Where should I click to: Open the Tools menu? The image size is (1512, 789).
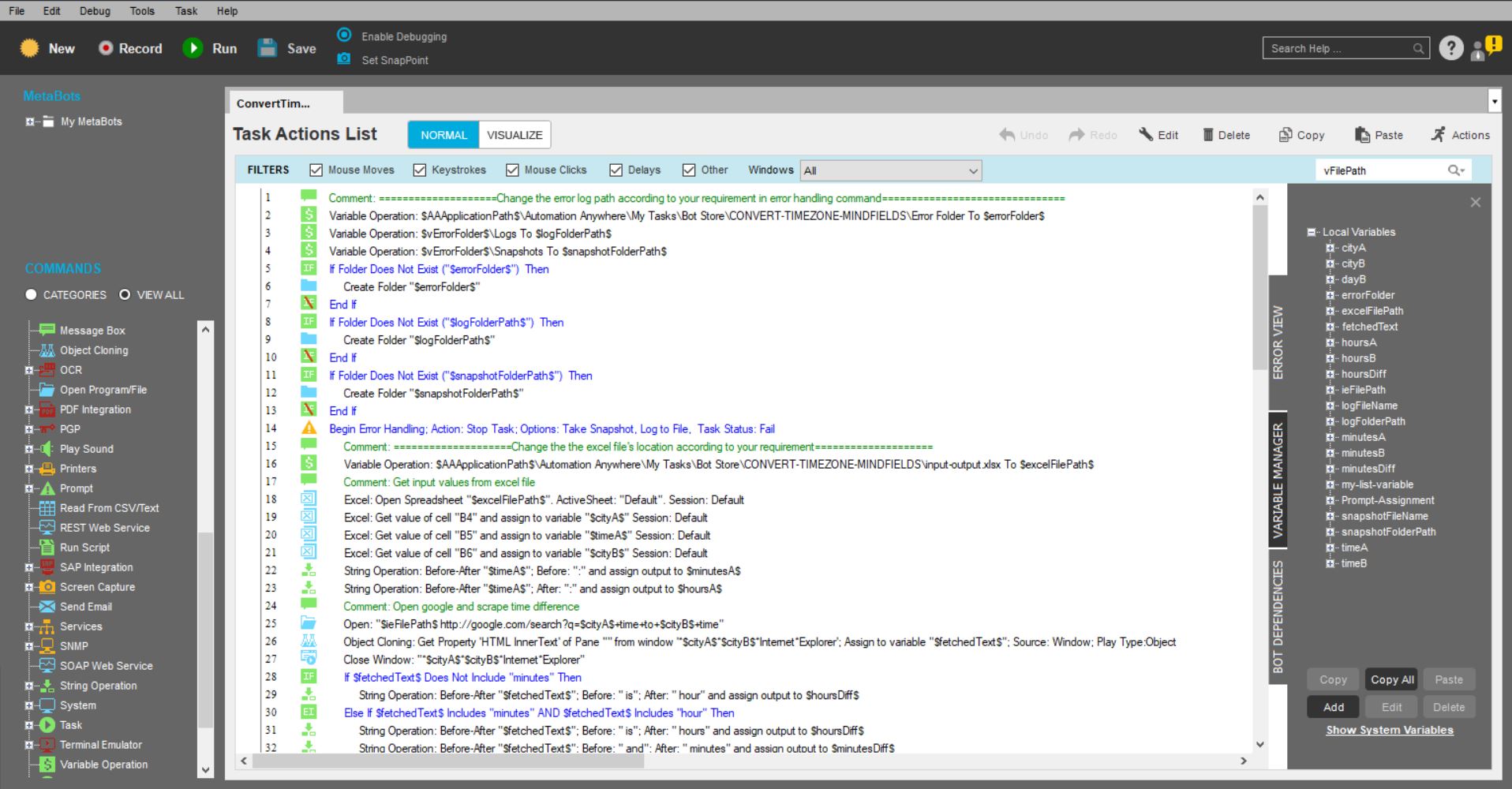pos(142,11)
